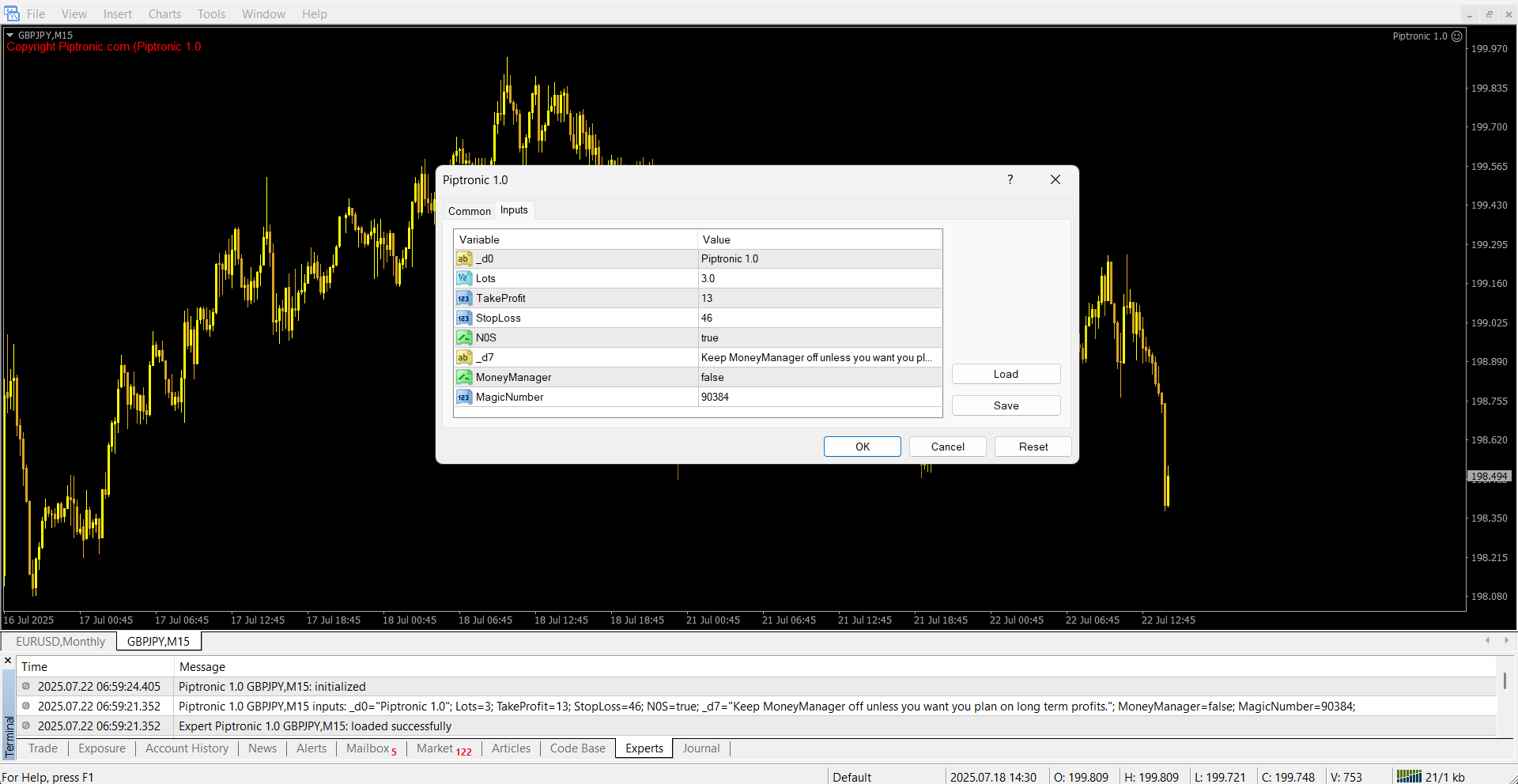
Task: Click the Time column header in Terminal
Action: coord(95,667)
